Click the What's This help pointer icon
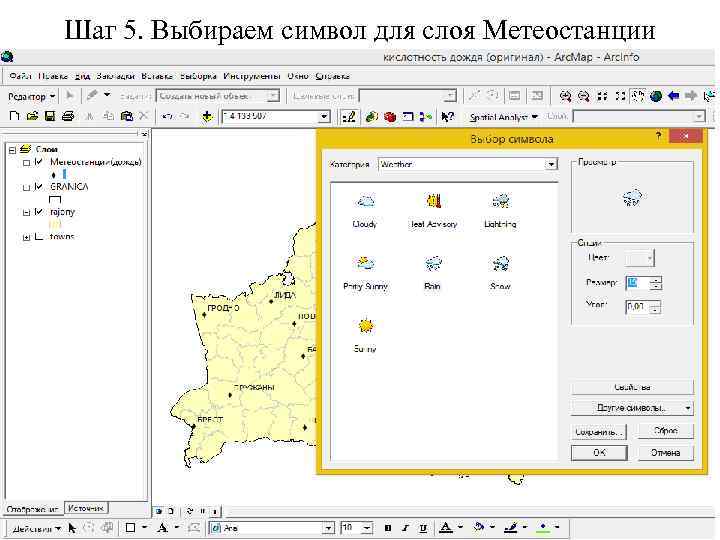The image size is (720, 540). [447, 117]
